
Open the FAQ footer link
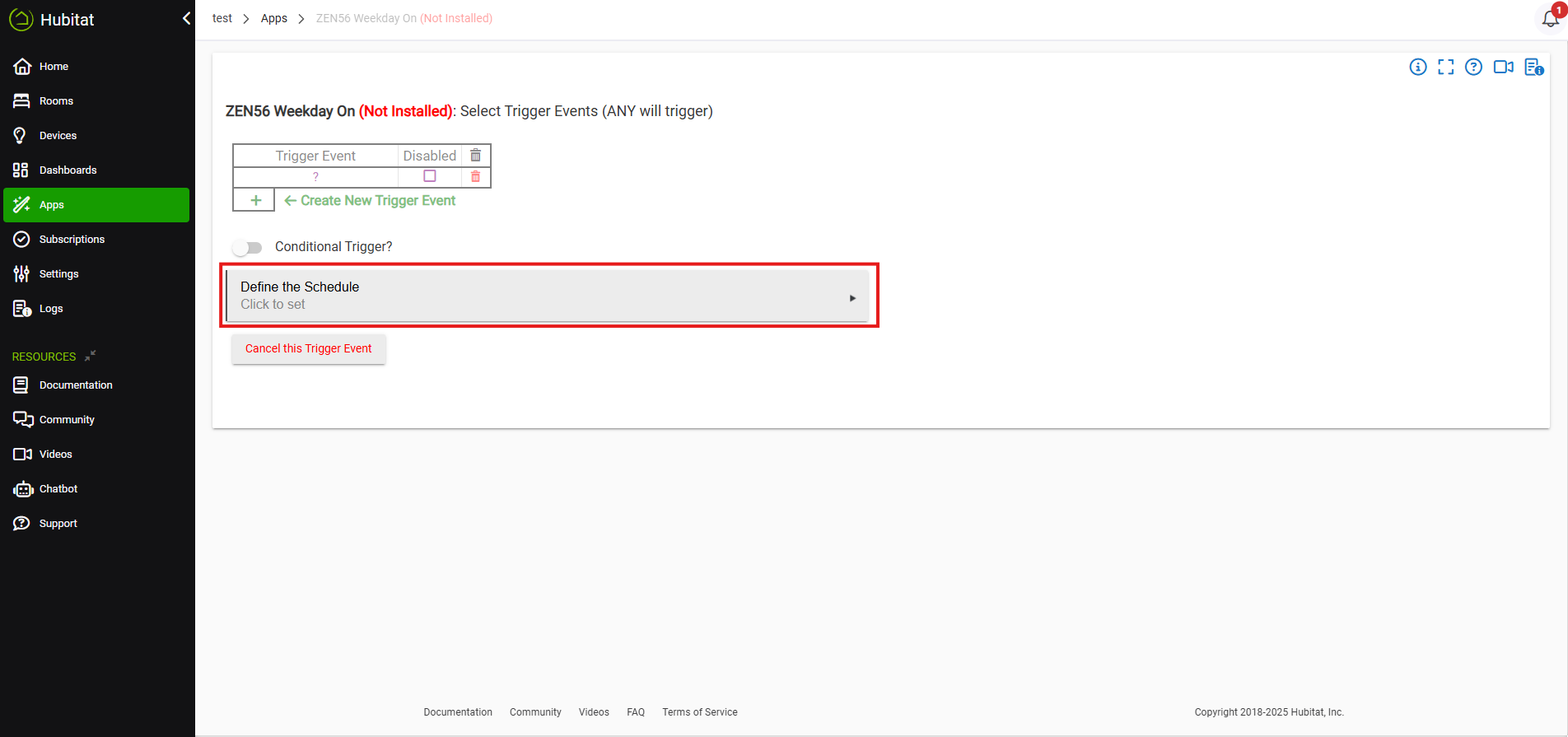pos(636,712)
